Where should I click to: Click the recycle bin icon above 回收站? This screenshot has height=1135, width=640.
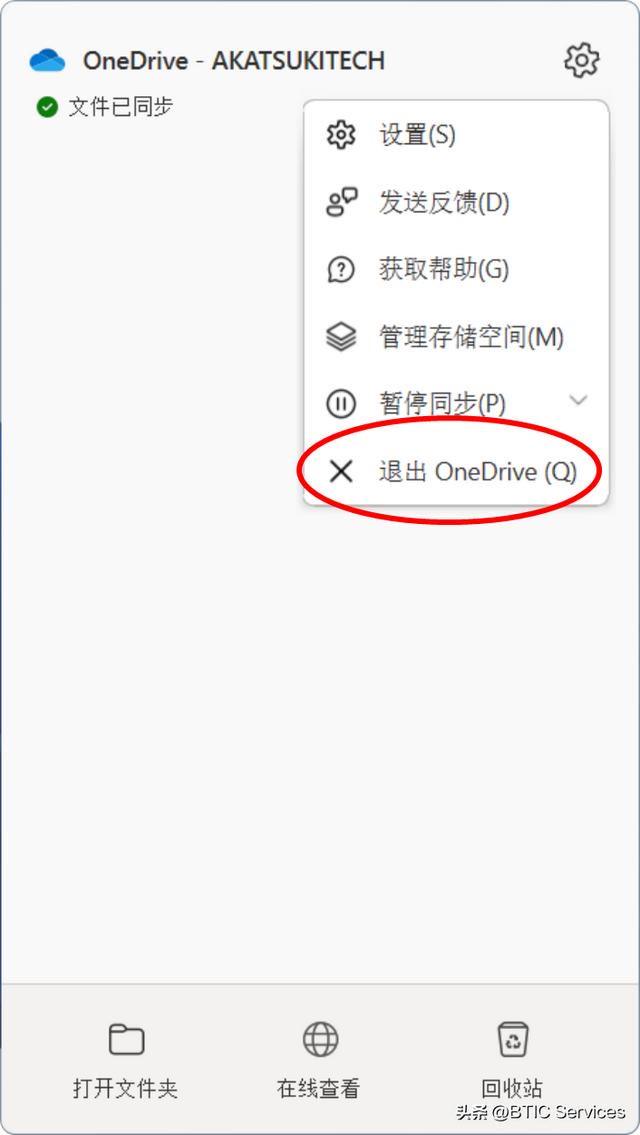pyautogui.click(x=513, y=1039)
